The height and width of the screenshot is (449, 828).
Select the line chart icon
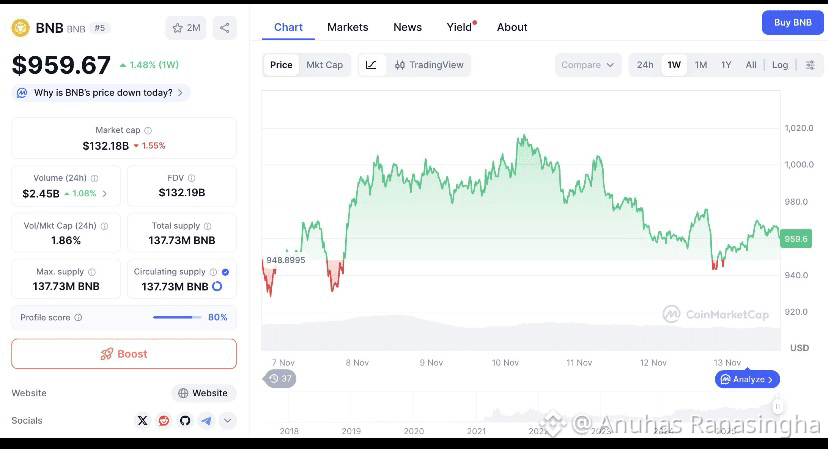coord(371,65)
